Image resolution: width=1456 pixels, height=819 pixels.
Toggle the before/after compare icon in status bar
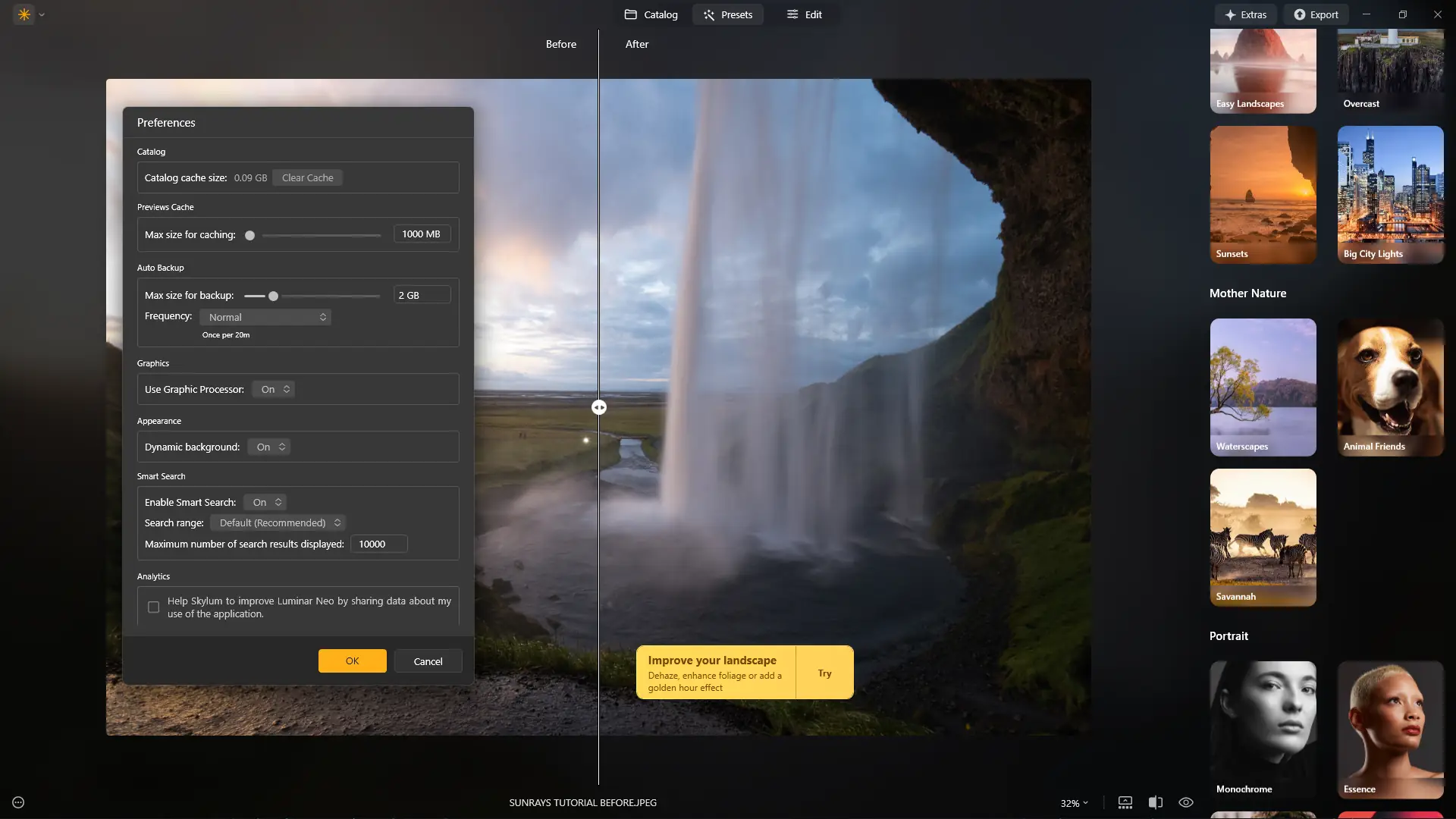1155,802
